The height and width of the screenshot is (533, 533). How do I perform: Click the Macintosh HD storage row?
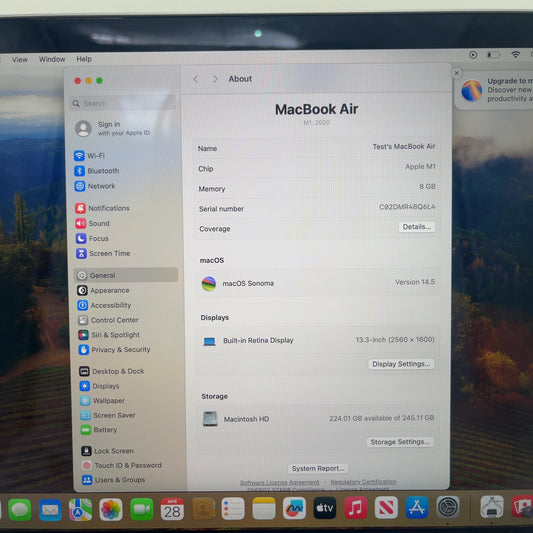[x=317, y=419]
